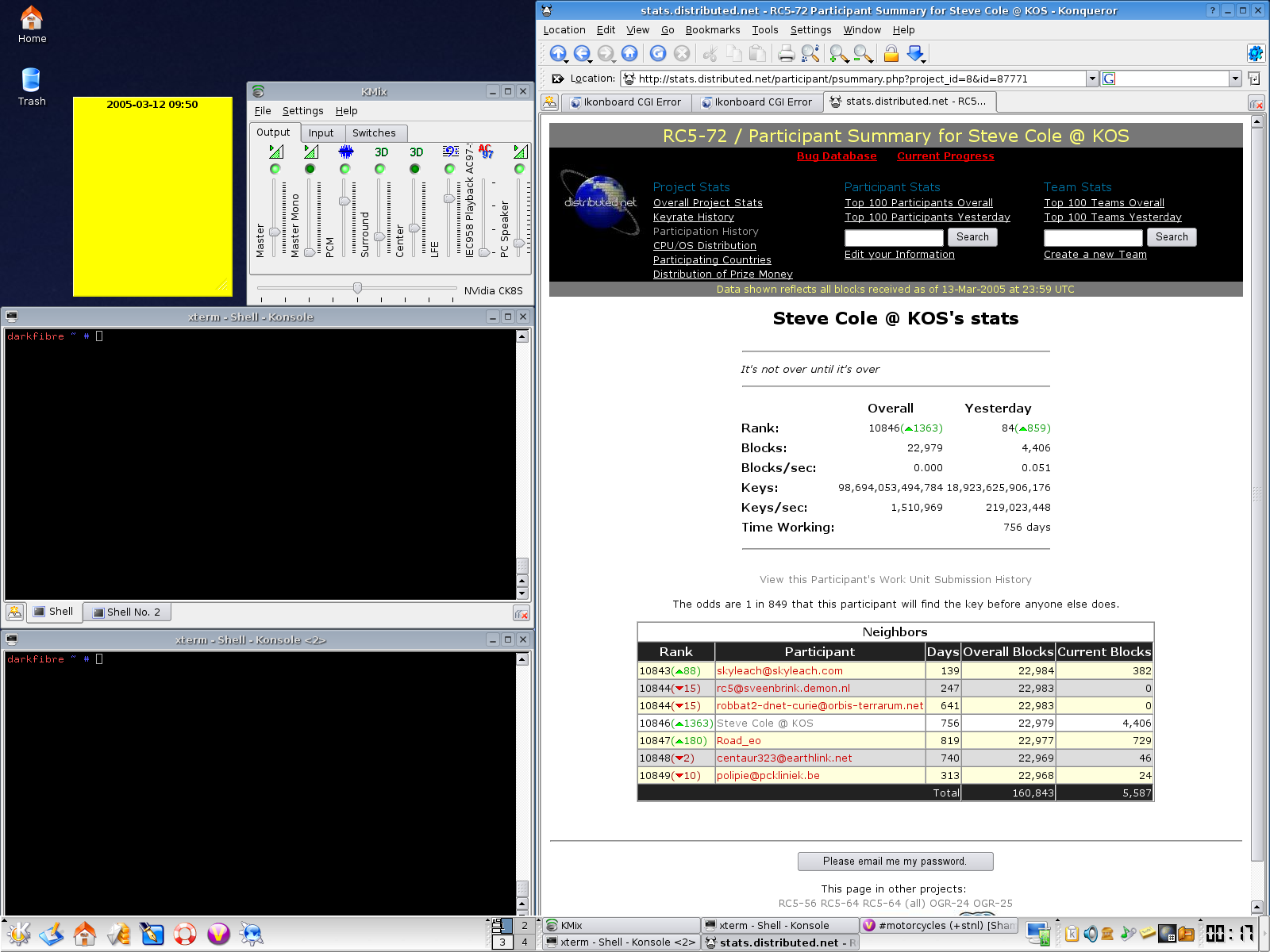Open the Bug Database link
This screenshot has width=1270, height=952.
coord(837,156)
